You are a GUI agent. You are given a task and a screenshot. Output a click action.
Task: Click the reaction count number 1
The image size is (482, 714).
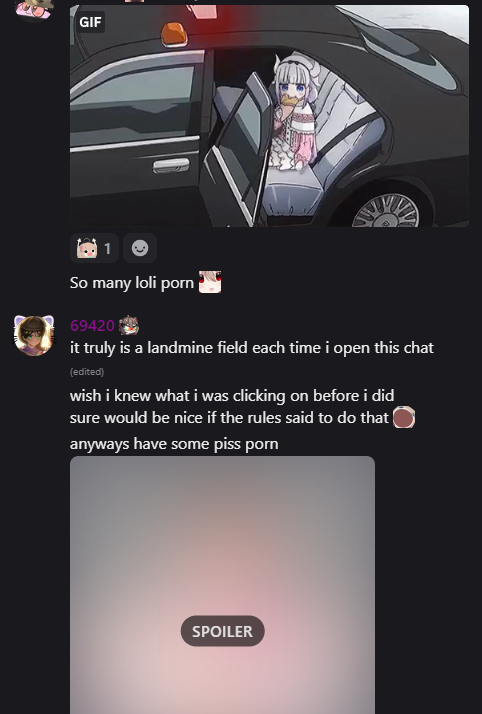point(107,249)
